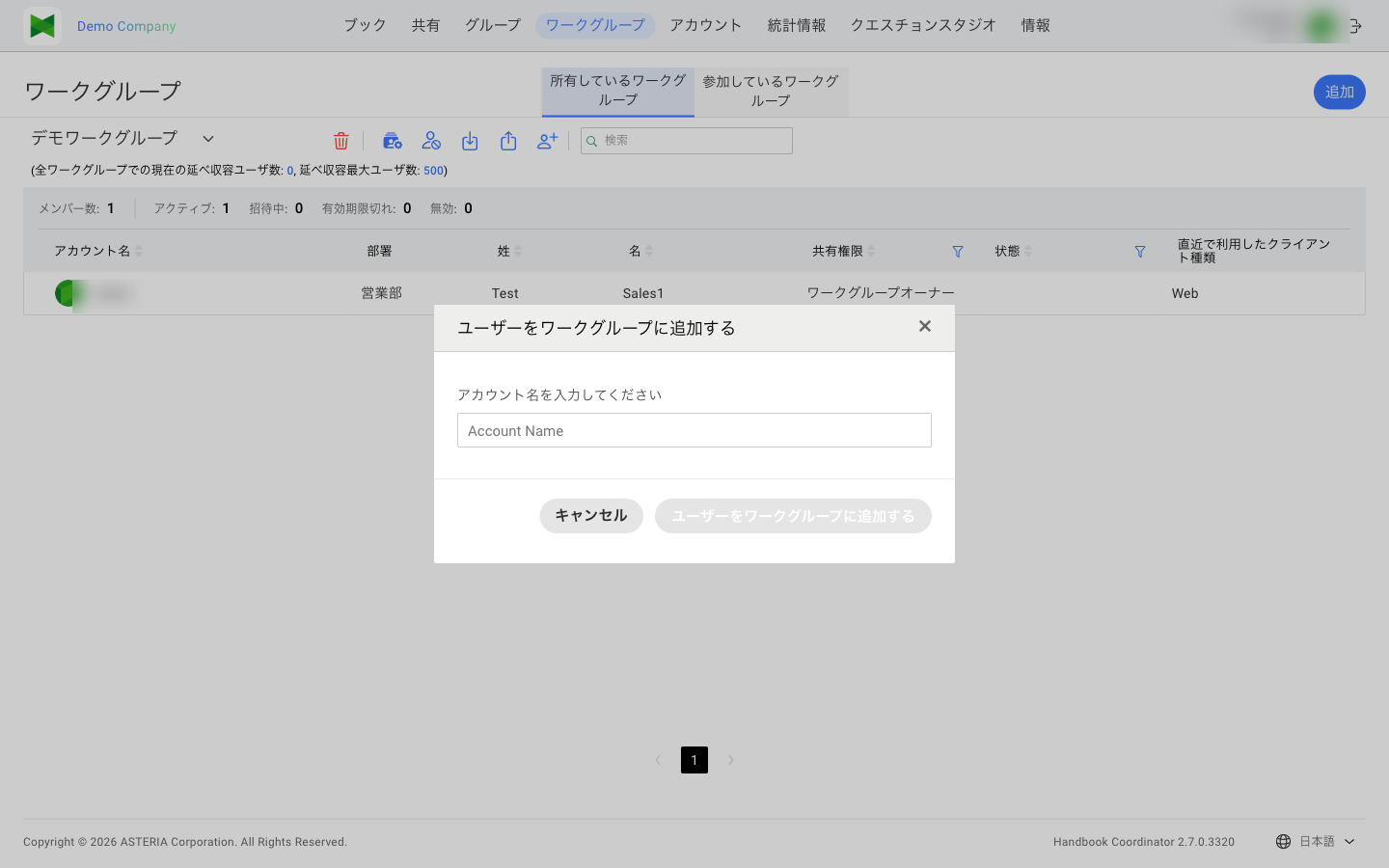Click the download import icon
This screenshot has height=868, width=1389.
tap(470, 141)
